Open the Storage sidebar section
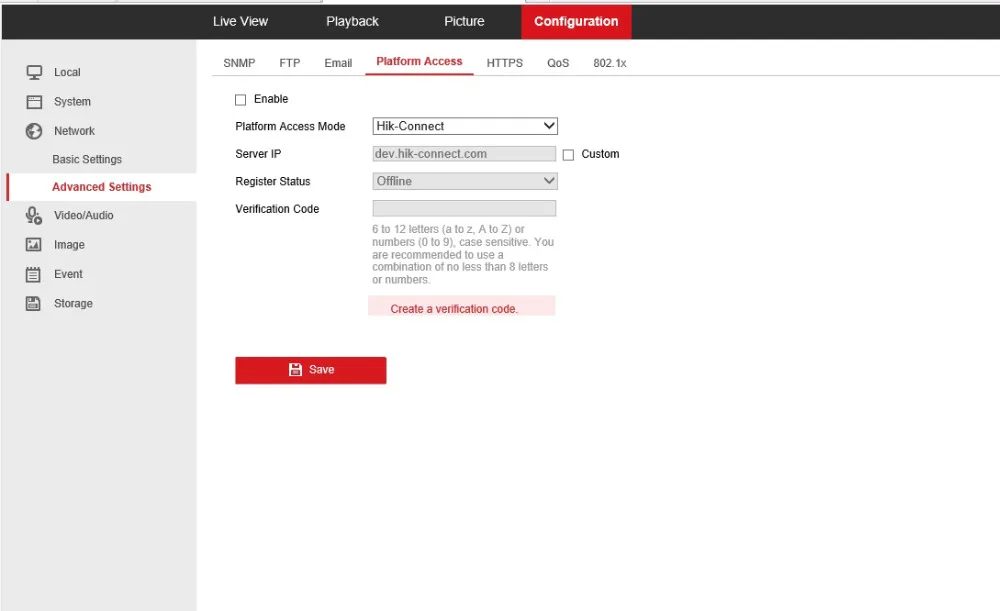Image resolution: width=1000 pixels, height=611 pixels. click(73, 304)
